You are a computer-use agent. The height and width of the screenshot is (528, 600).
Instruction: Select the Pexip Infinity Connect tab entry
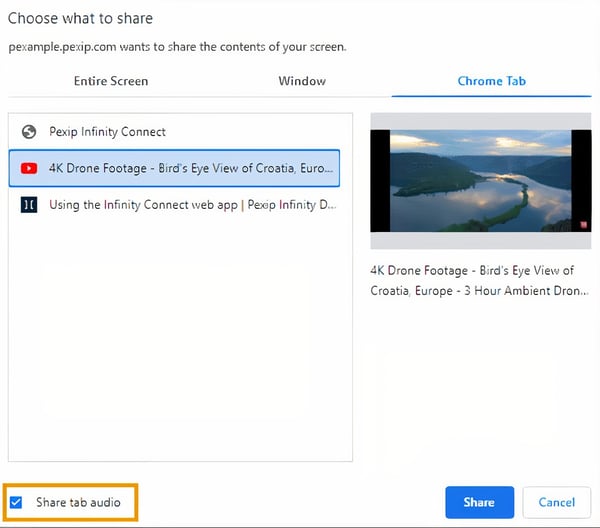174,132
